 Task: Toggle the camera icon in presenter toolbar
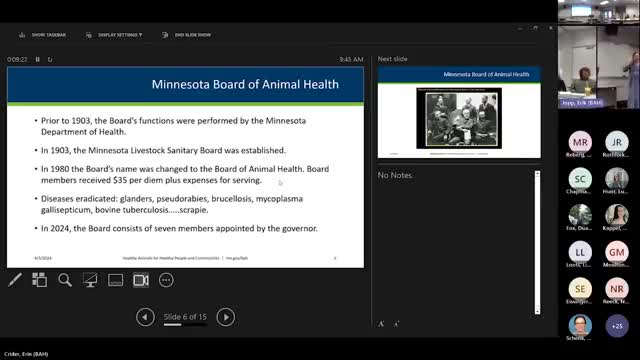tap(141, 280)
